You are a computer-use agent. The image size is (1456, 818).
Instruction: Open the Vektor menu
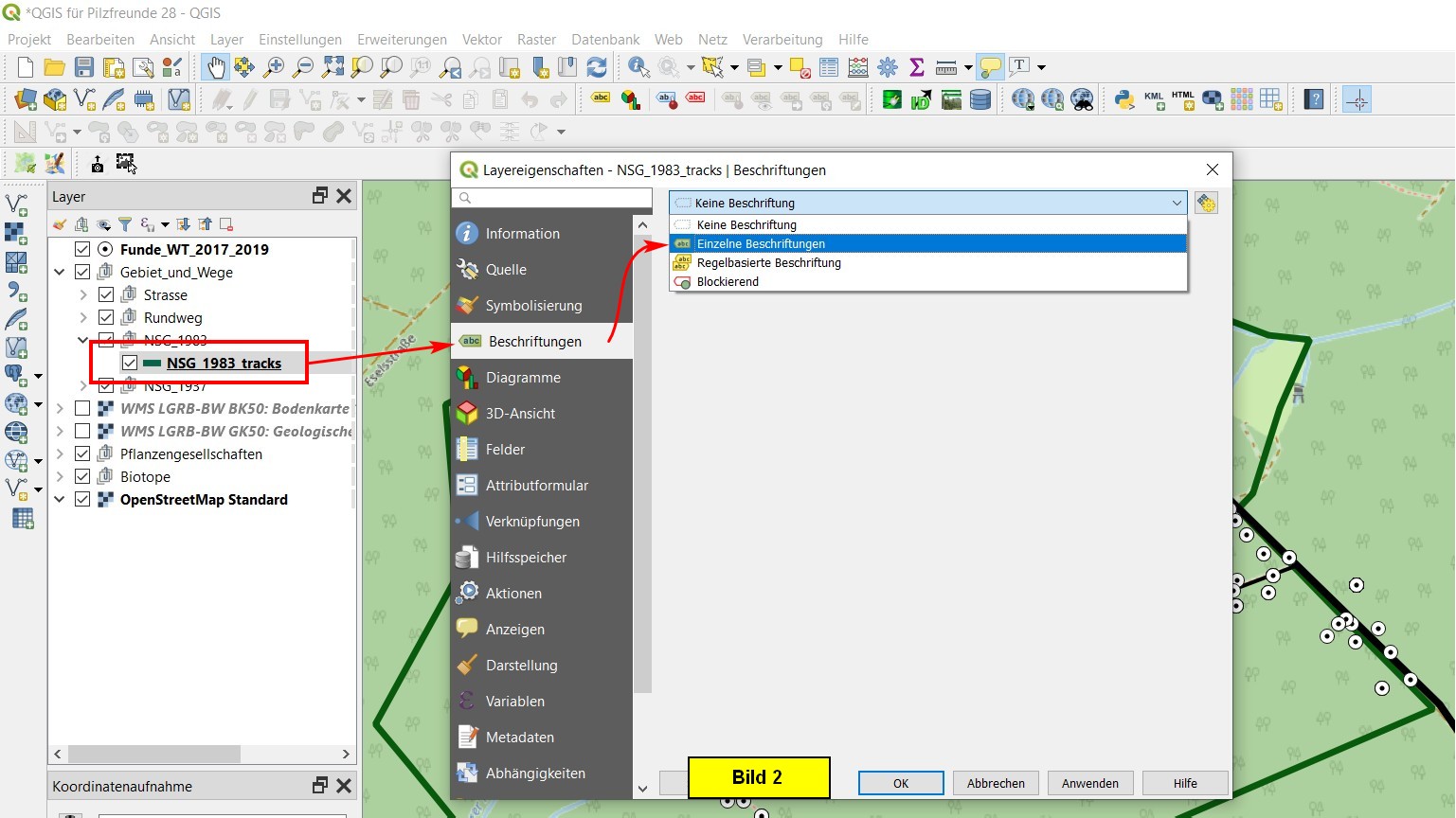pos(481,40)
